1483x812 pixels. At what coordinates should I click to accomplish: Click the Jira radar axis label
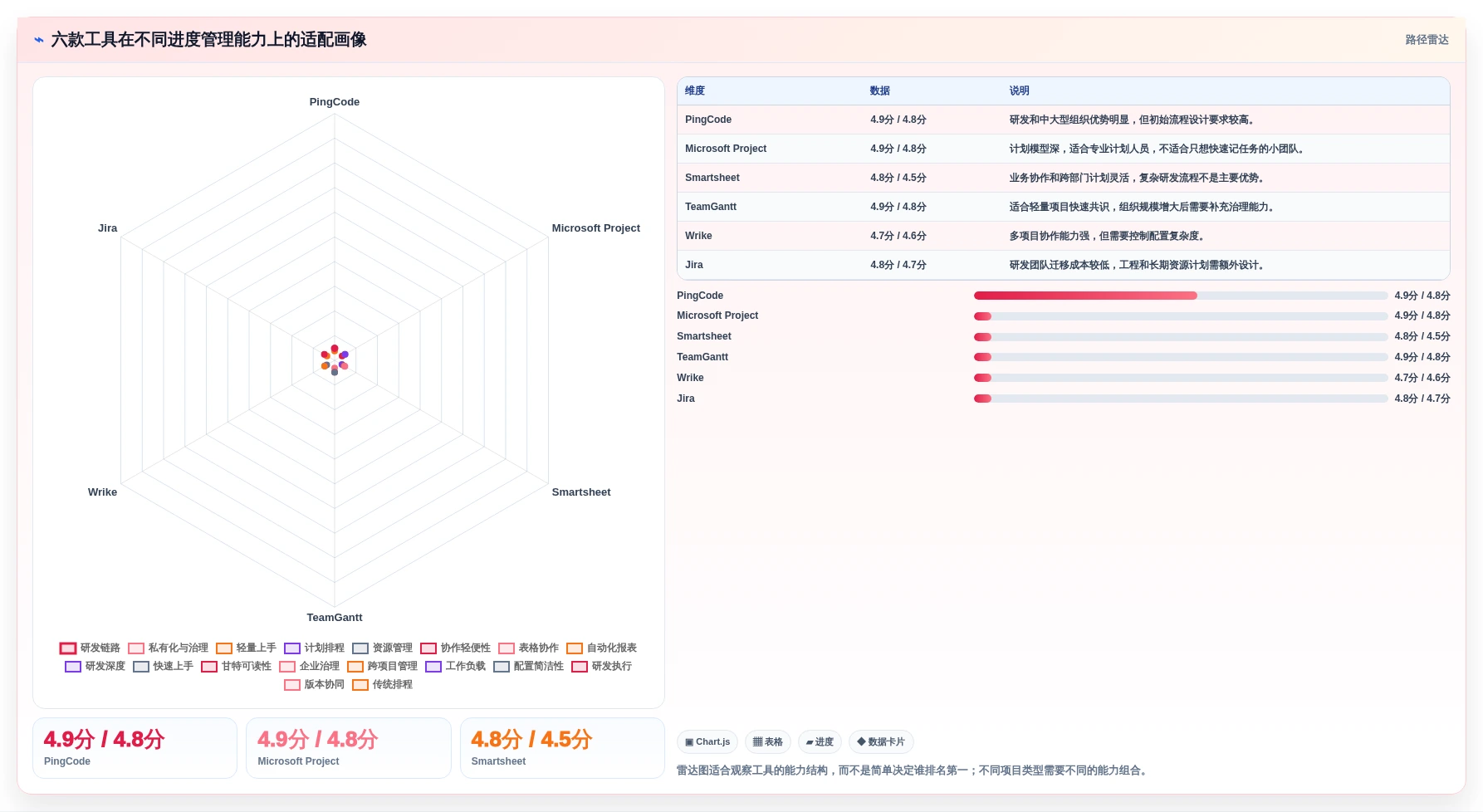click(x=108, y=228)
